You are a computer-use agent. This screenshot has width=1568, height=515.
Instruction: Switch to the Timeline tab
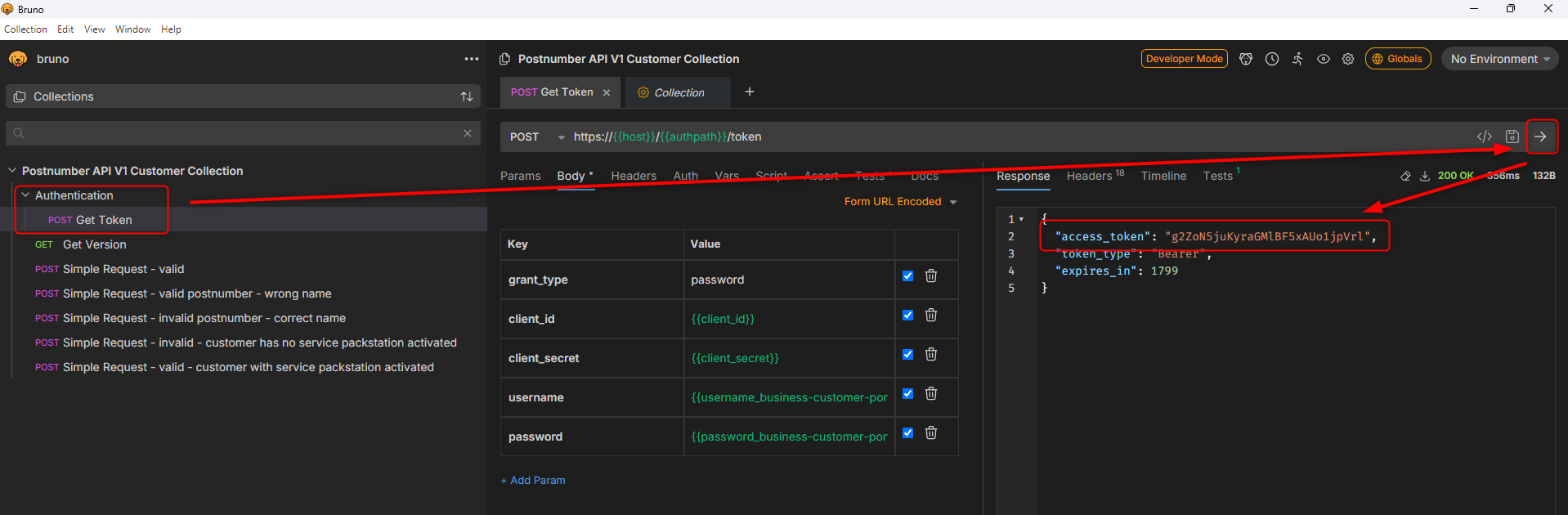point(1163,176)
